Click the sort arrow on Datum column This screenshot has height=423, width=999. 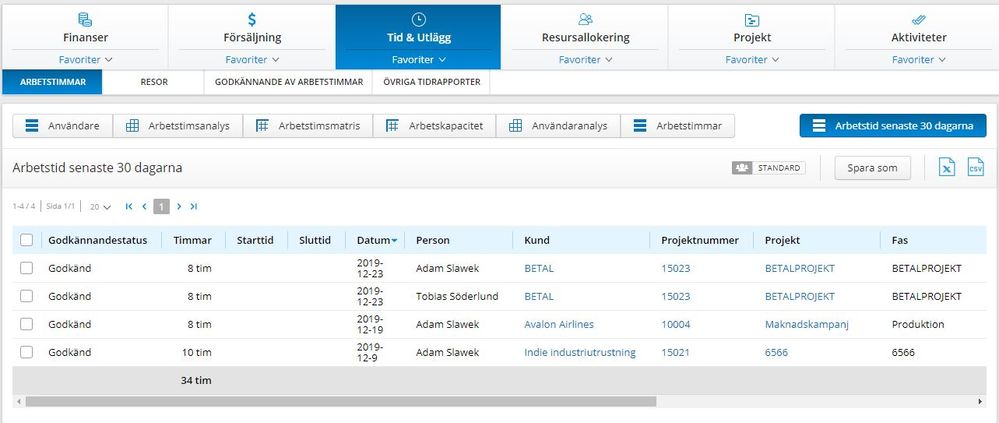click(x=394, y=241)
